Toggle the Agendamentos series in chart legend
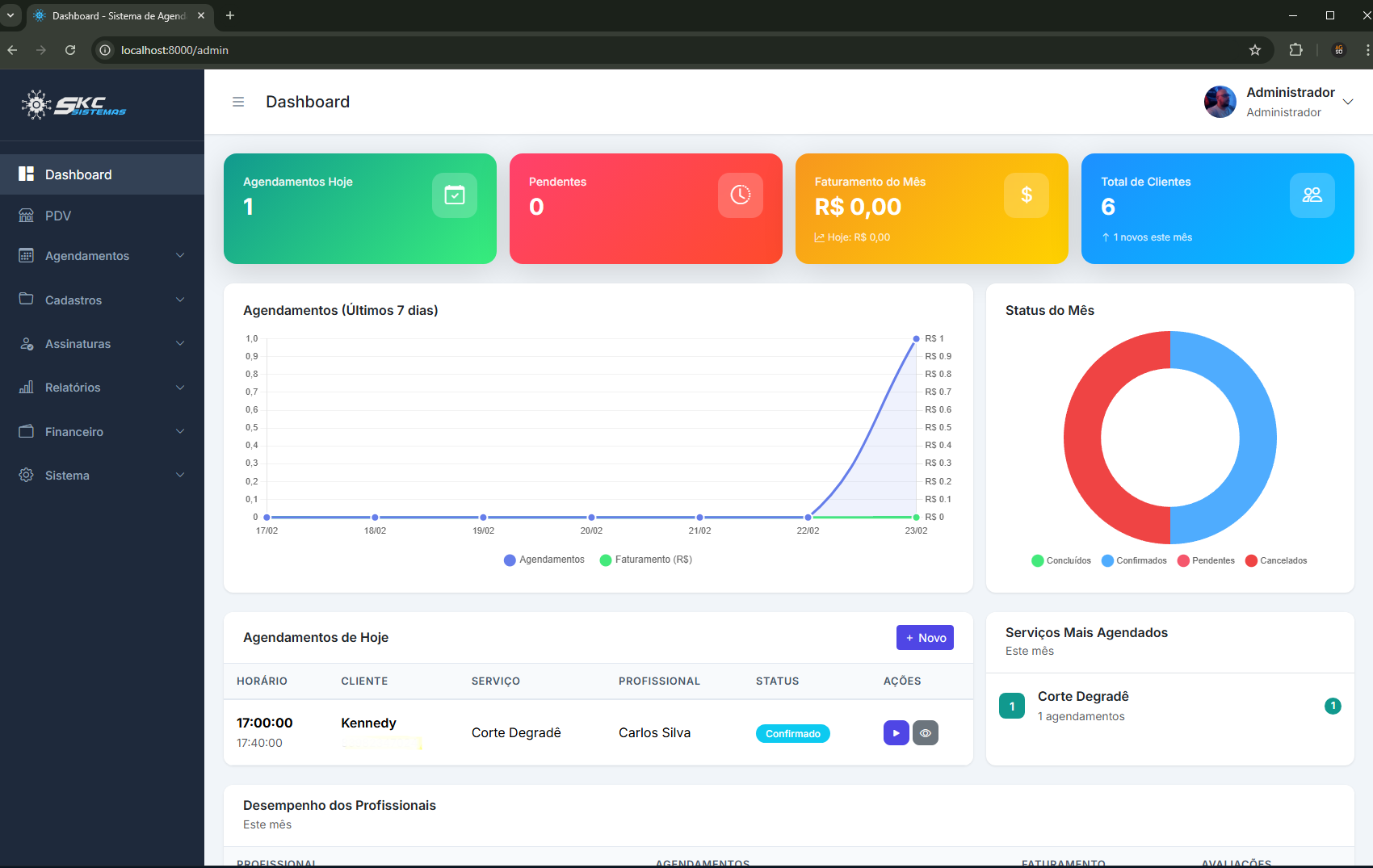Image resolution: width=1373 pixels, height=868 pixels. click(544, 560)
